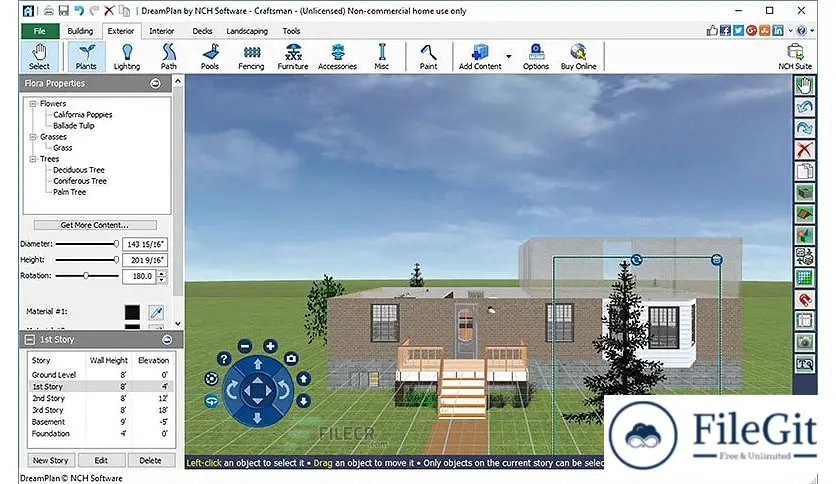Select the Misc tool
Screen dimensions: 836x484
(382, 57)
